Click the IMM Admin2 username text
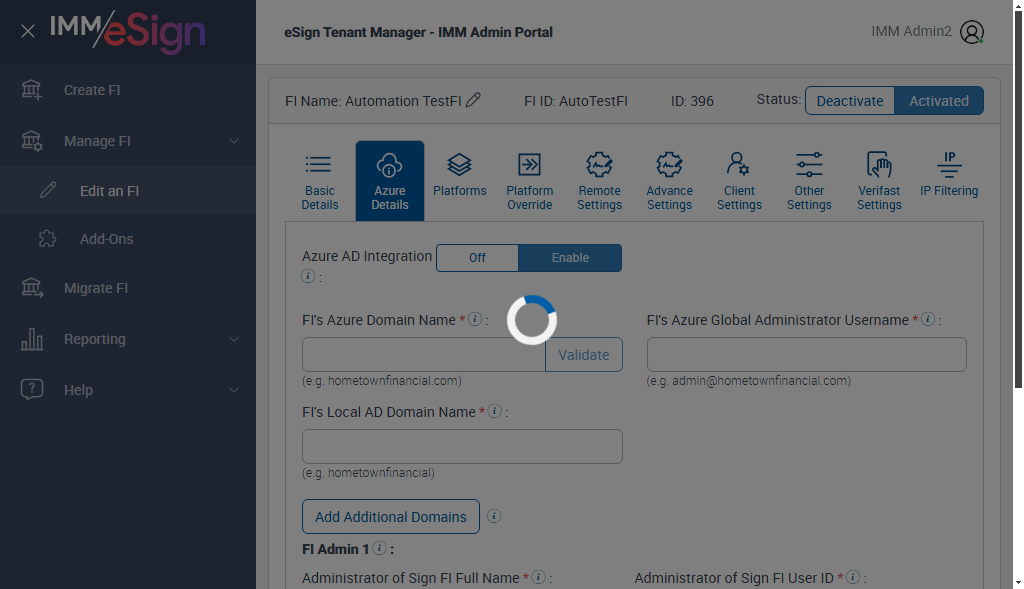Viewport: 1024px width, 589px height. (911, 31)
